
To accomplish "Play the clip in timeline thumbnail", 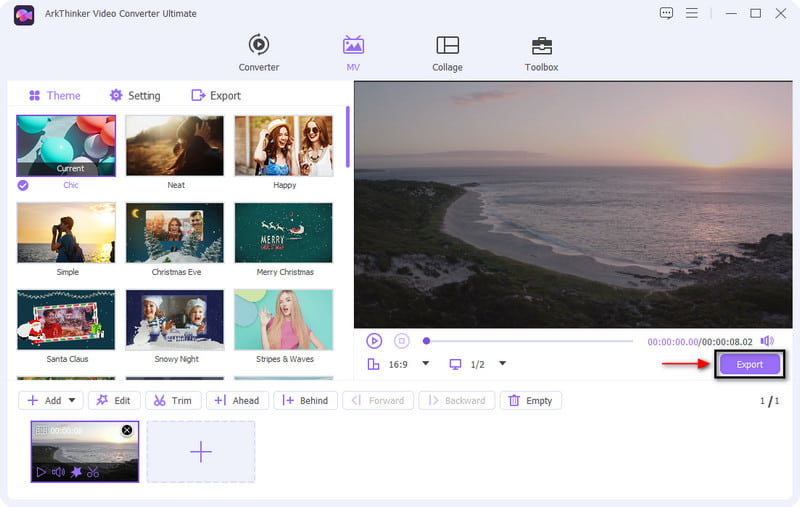I will coord(41,472).
